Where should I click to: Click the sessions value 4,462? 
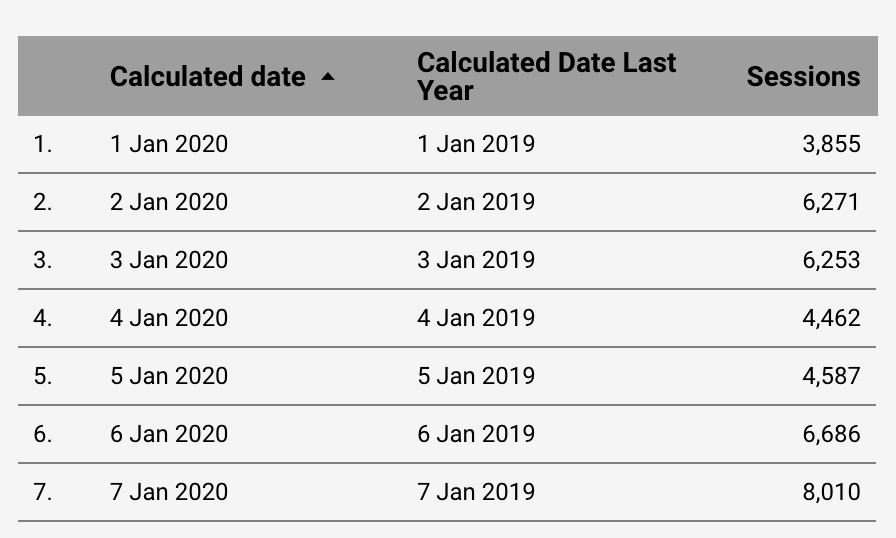coord(831,319)
